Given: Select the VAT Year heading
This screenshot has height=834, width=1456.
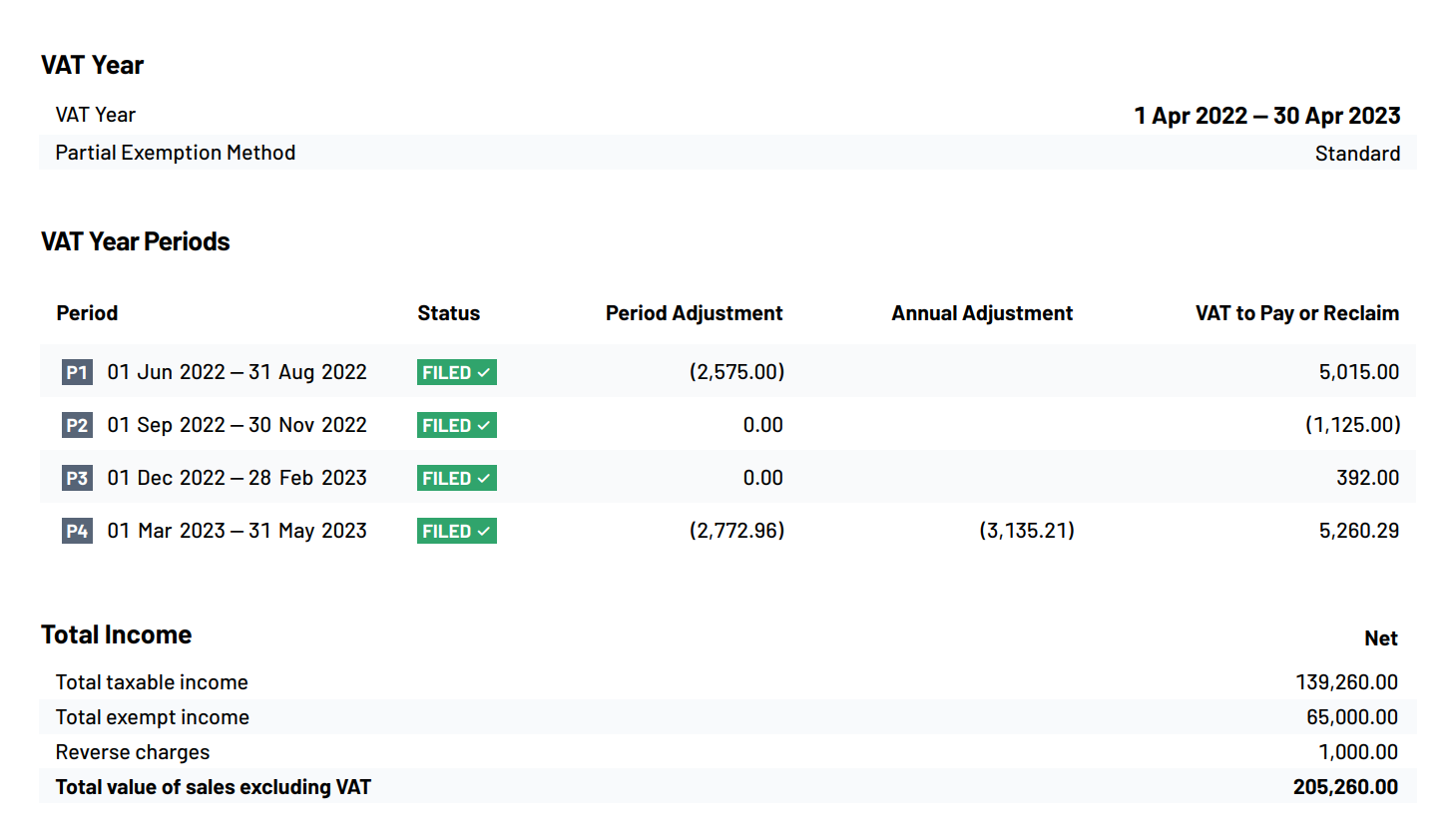Looking at the screenshot, I should coord(91,64).
